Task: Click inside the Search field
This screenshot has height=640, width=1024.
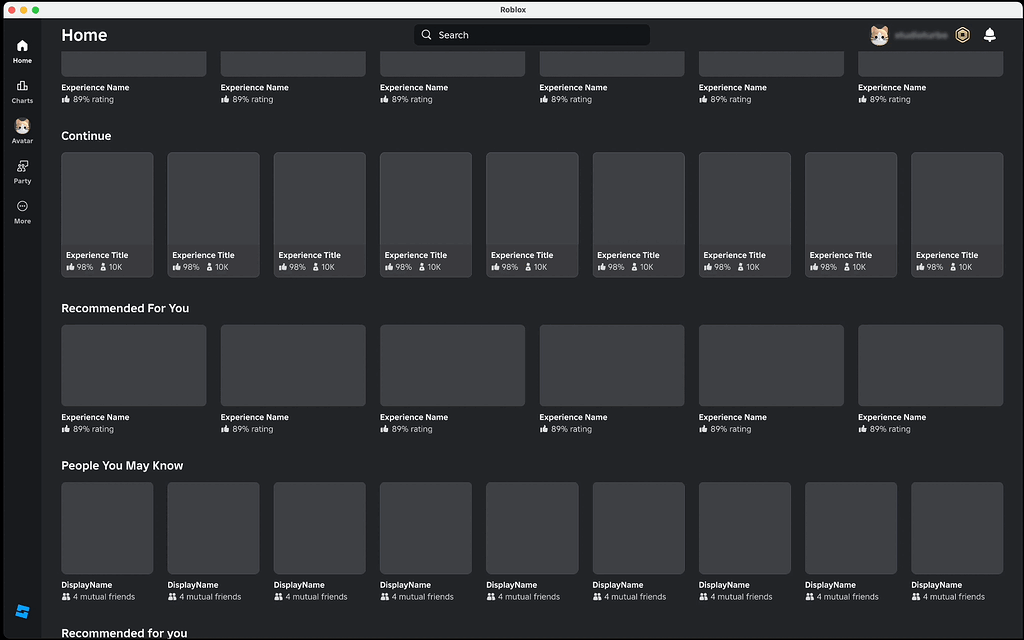Action: (x=530, y=34)
